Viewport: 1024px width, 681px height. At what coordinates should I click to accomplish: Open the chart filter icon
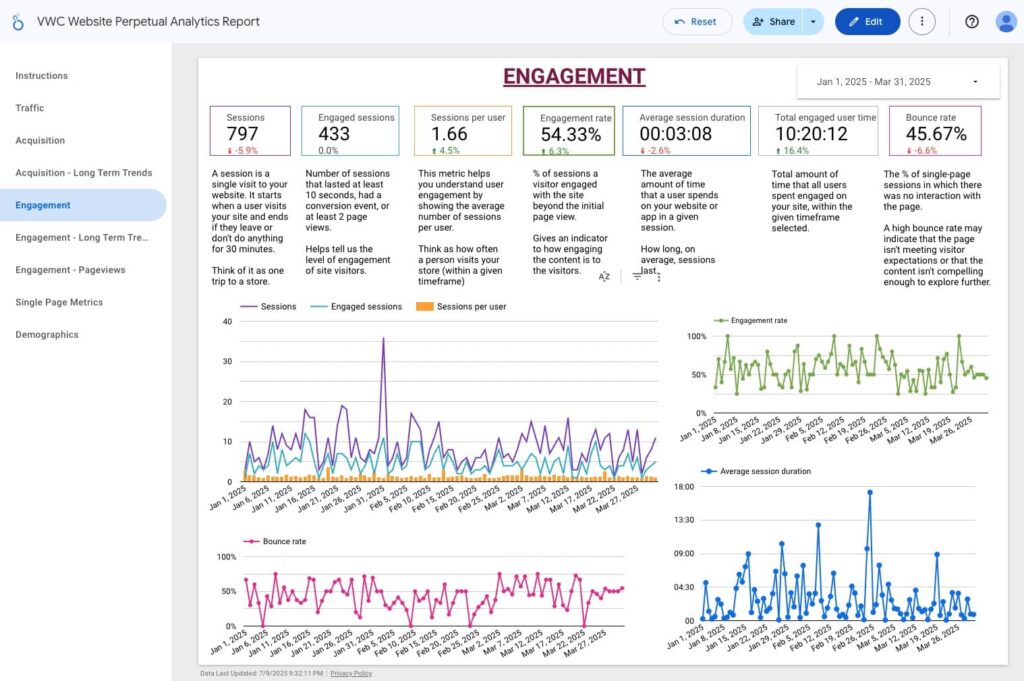coord(637,277)
